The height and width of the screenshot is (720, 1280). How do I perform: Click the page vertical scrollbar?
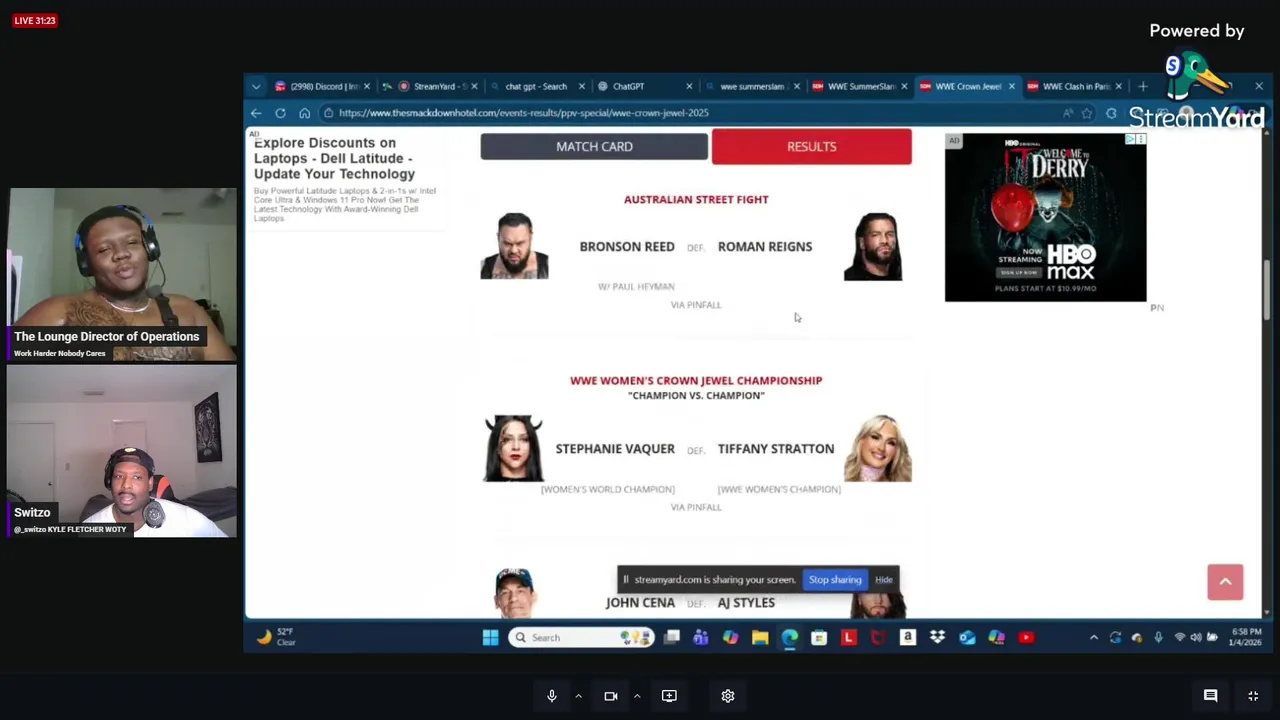pos(1268,290)
